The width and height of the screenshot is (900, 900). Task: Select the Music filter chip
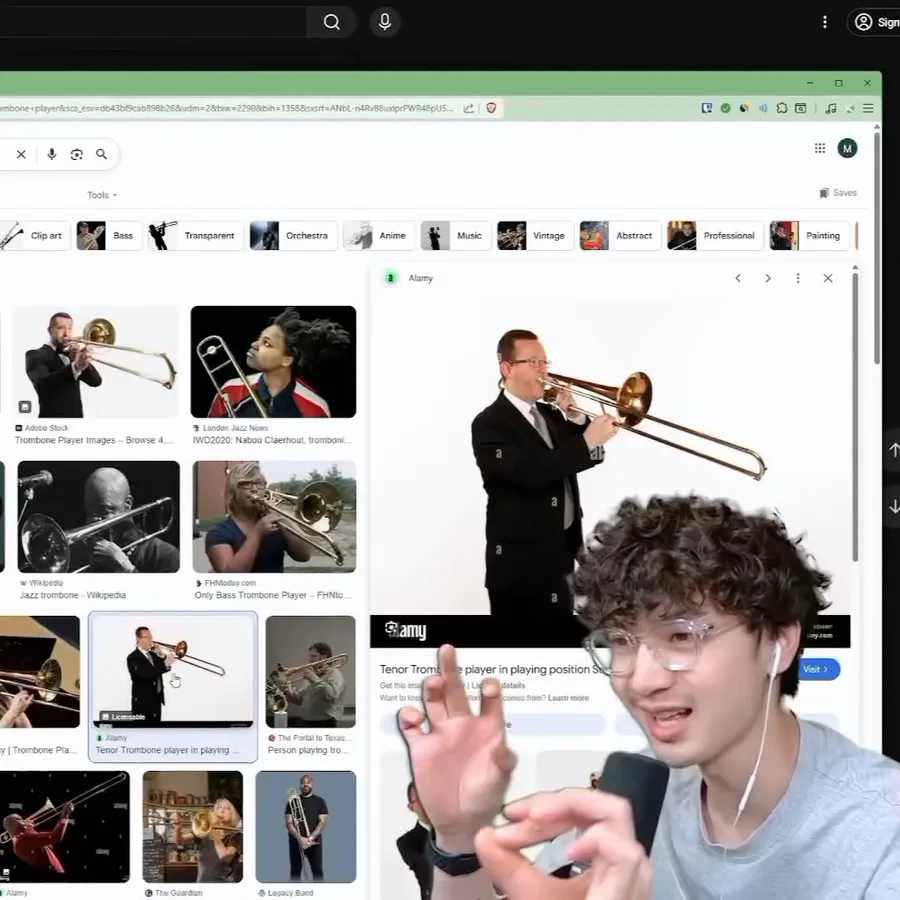point(456,235)
